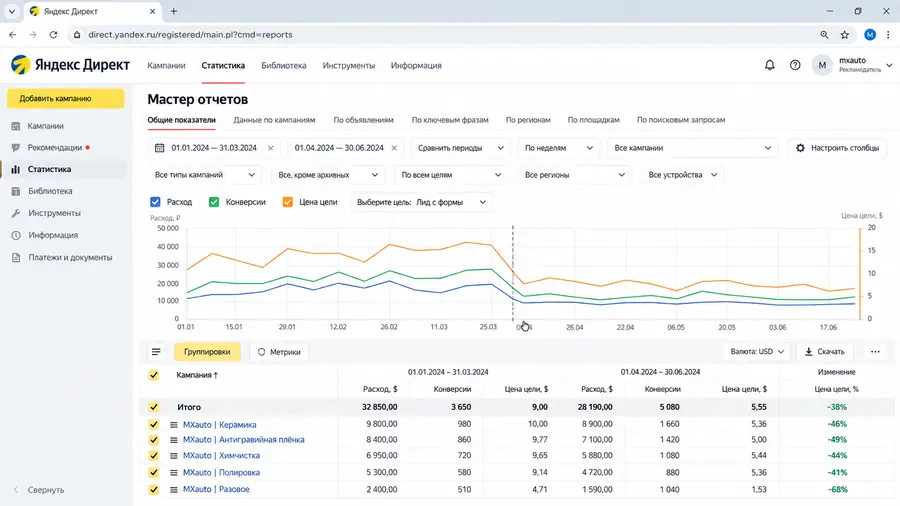Open the Кампании top menu
The width and height of the screenshot is (900, 506).
coord(166,65)
